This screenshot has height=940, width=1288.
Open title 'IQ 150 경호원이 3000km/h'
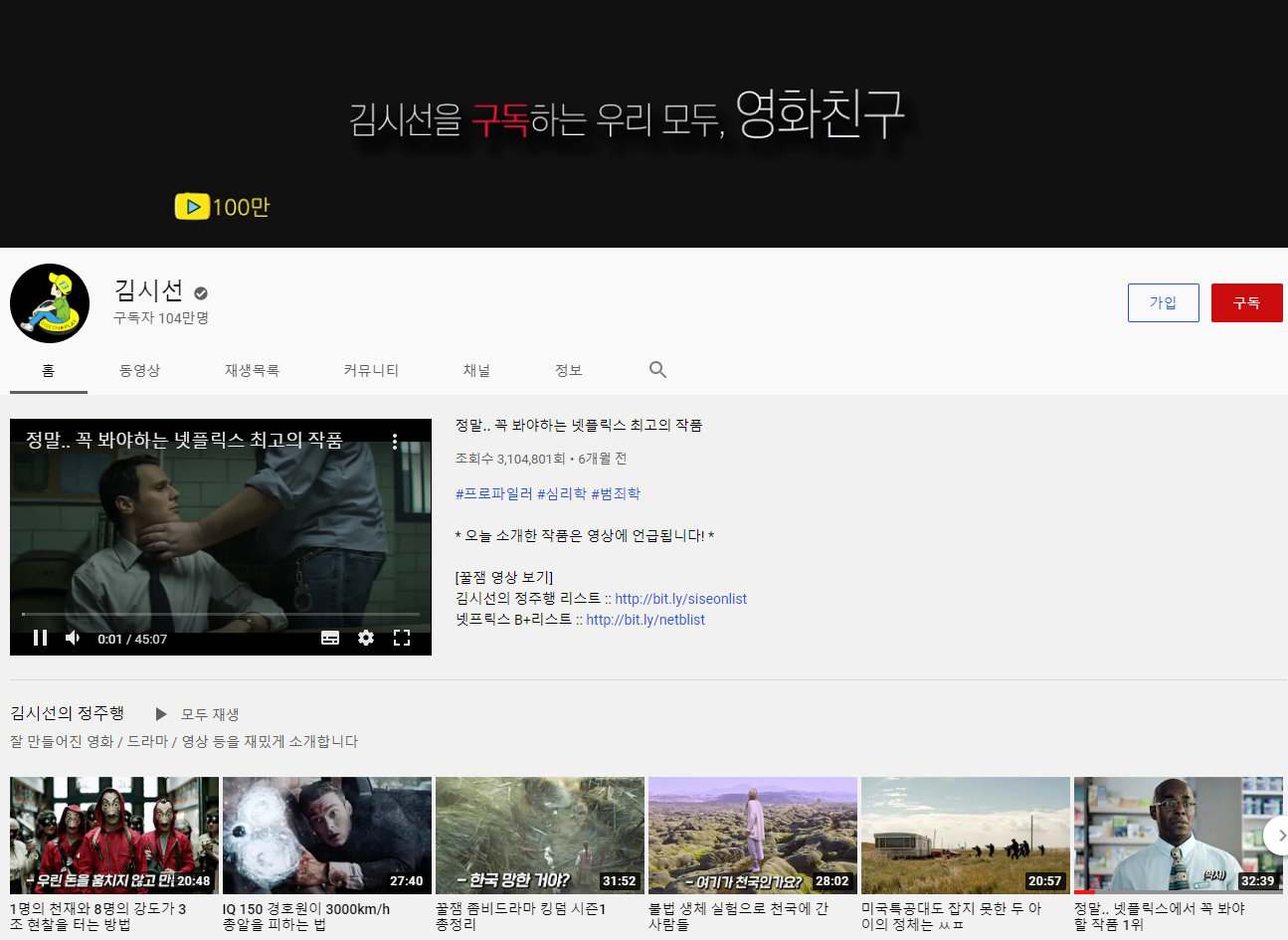pos(306,916)
